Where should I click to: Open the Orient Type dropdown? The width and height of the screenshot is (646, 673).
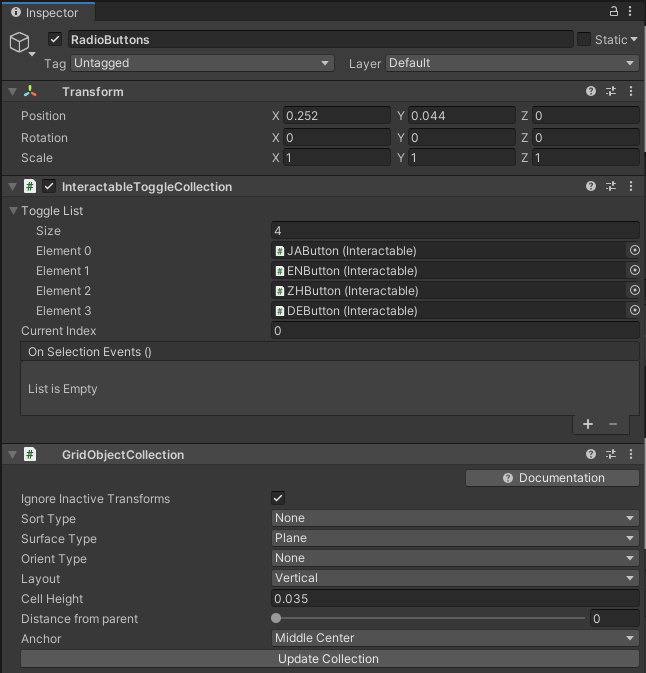pyautogui.click(x=455, y=558)
